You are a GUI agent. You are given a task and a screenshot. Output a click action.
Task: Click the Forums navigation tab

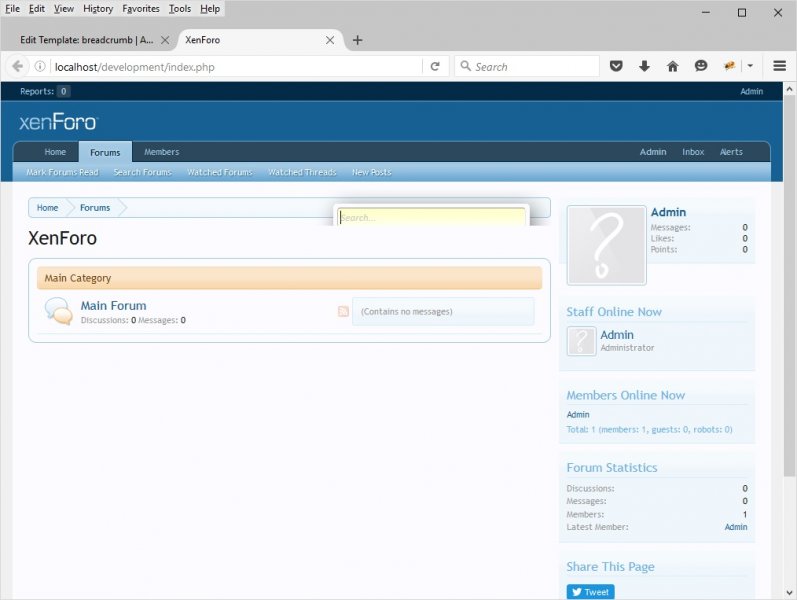105,152
